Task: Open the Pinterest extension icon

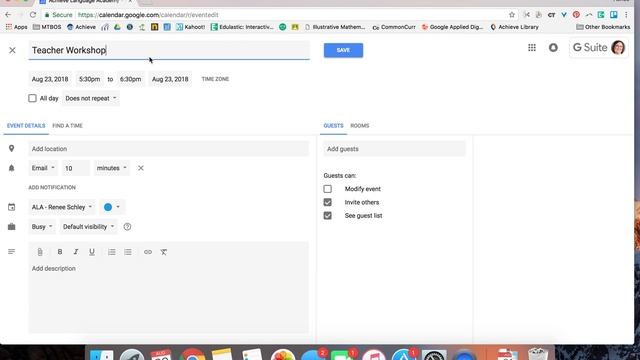Action: pos(576,15)
